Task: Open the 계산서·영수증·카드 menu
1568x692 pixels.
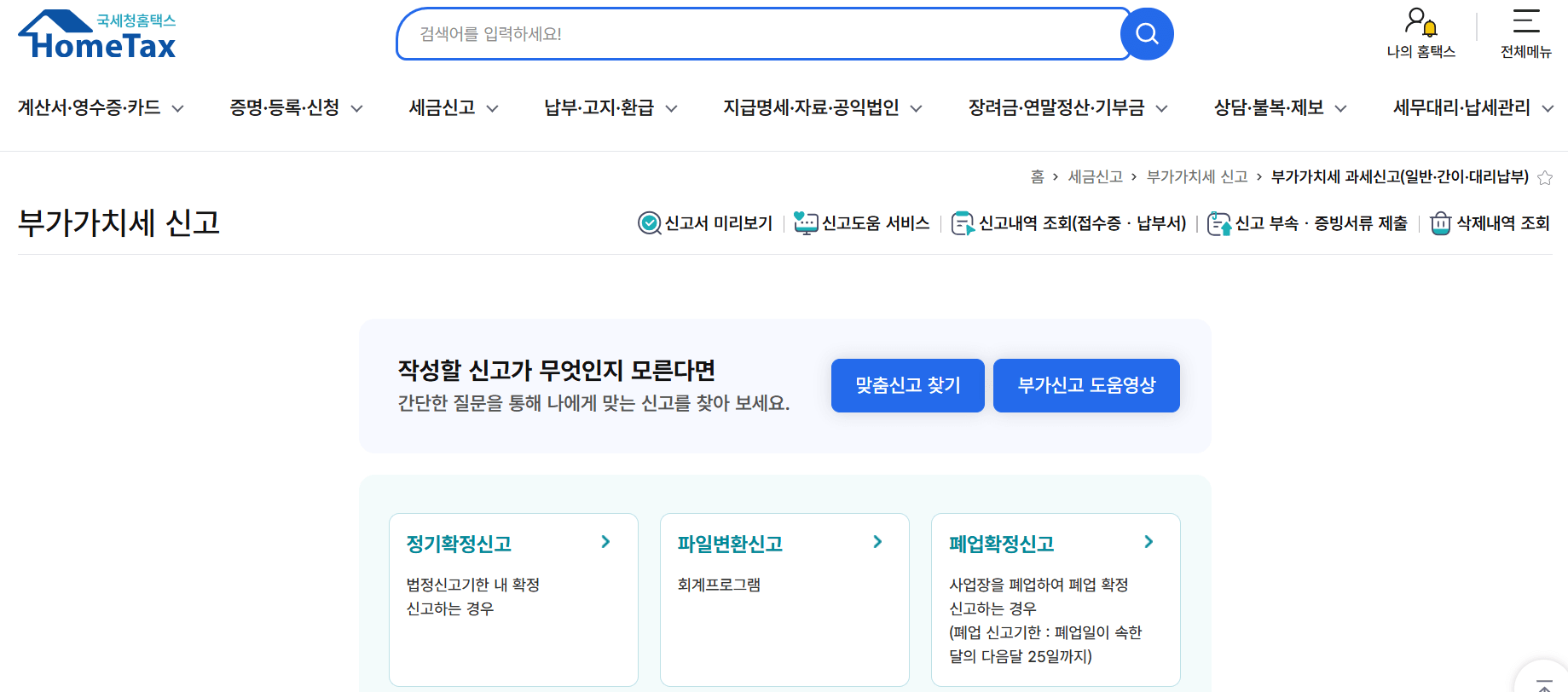Action: pos(90,107)
